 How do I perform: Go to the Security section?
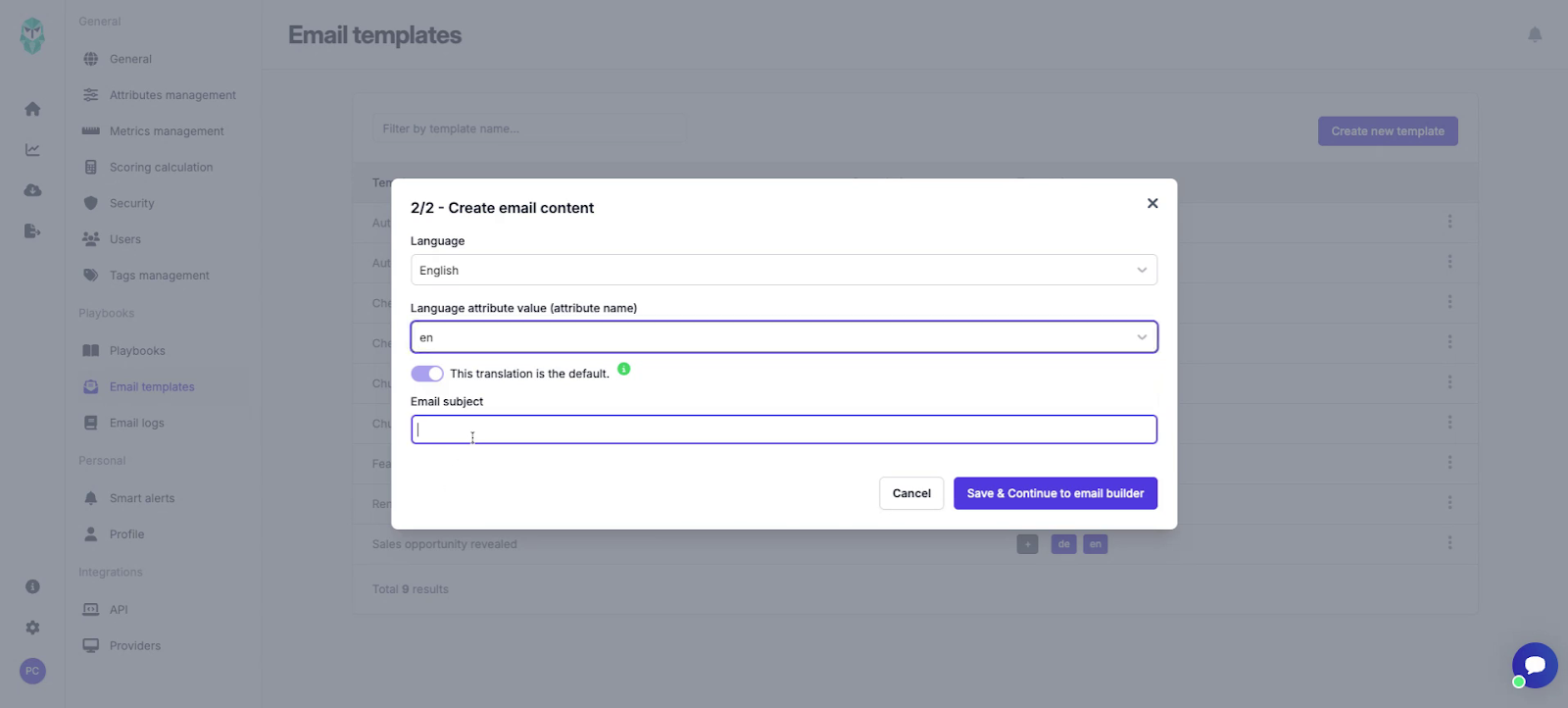coord(130,203)
